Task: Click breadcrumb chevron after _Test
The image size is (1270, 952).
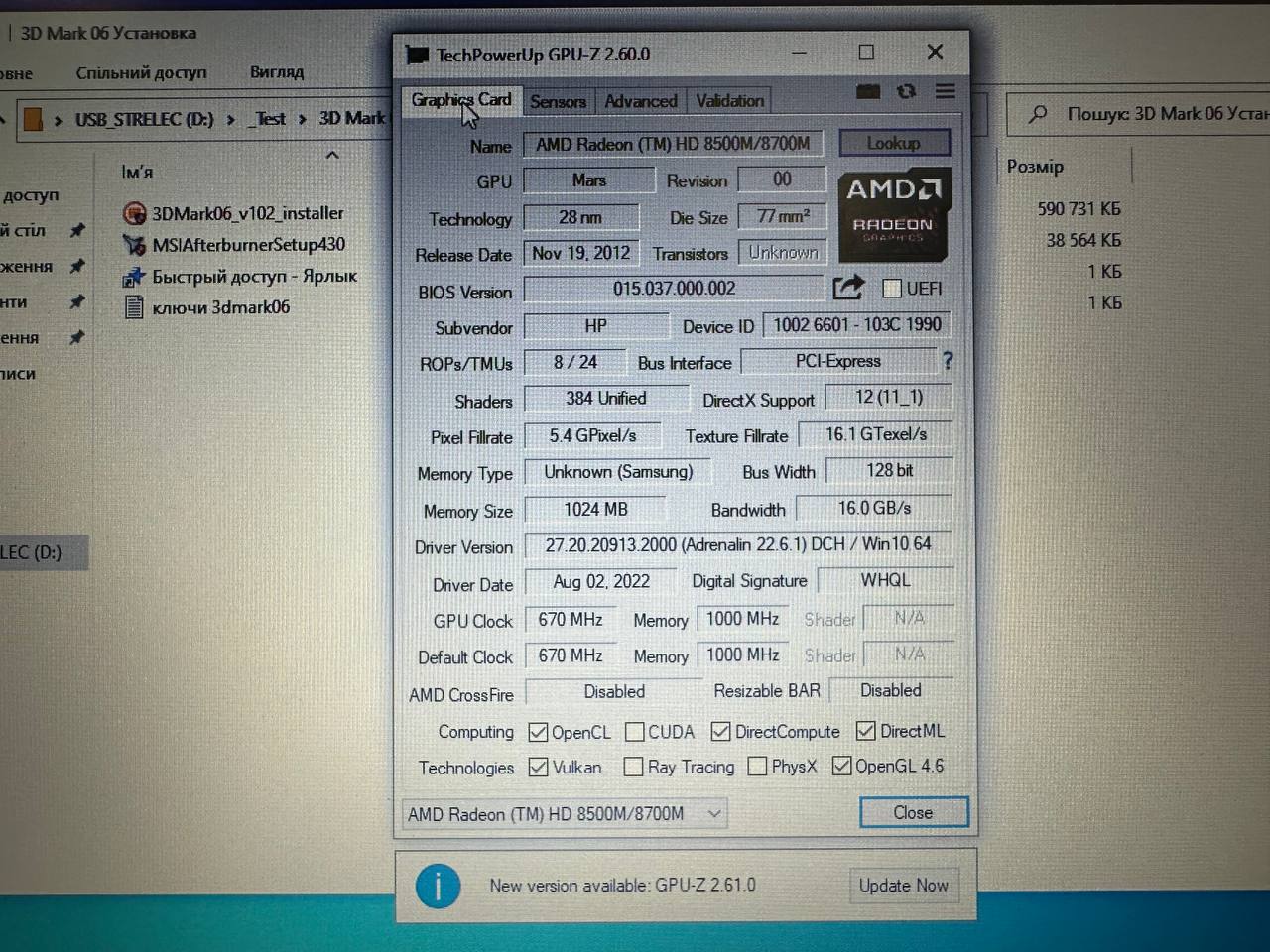Action: pyautogui.click(x=302, y=120)
